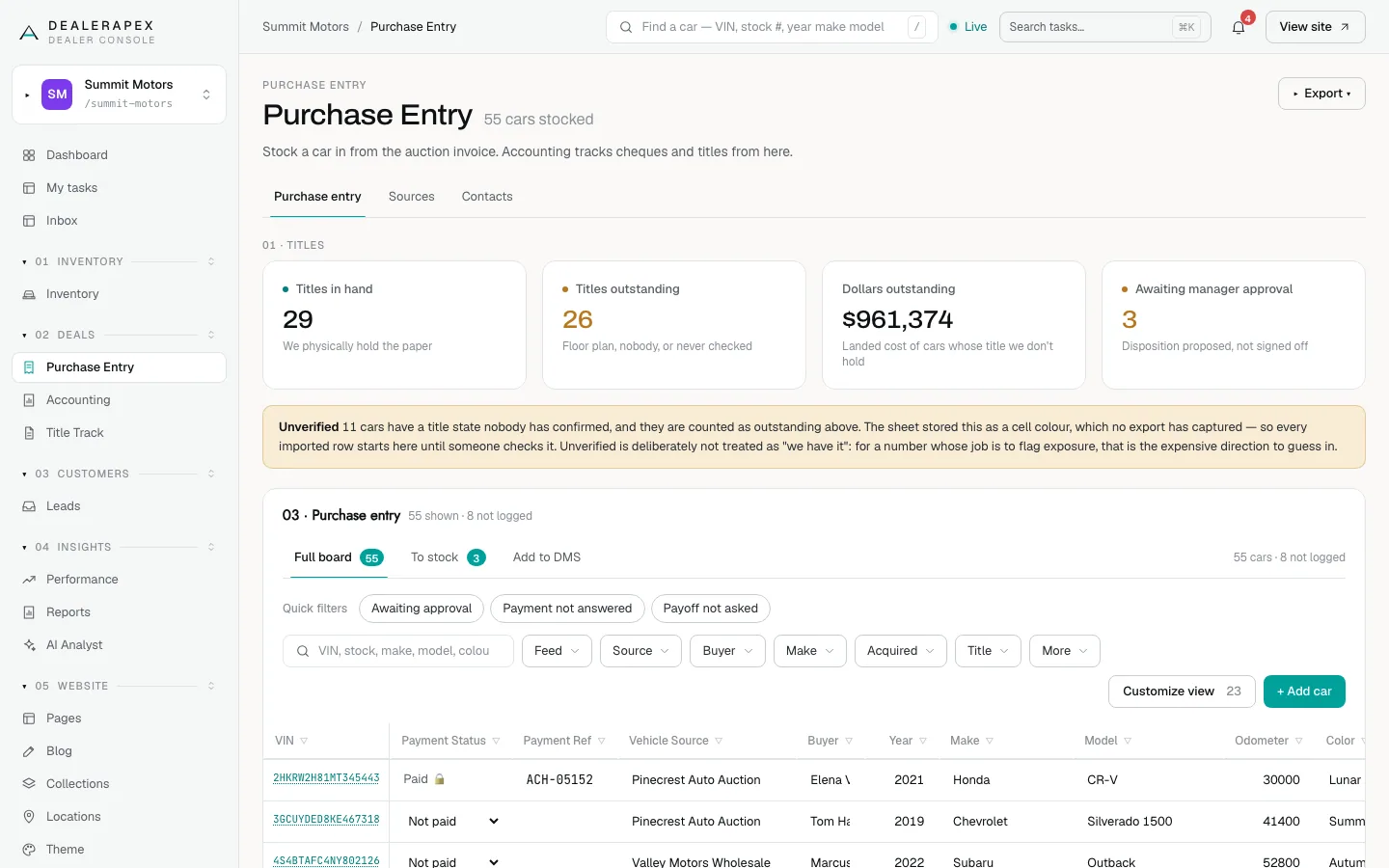The height and width of the screenshot is (868, 1389).
Task: Focus the Find a car search field
Action: point(772,27)
